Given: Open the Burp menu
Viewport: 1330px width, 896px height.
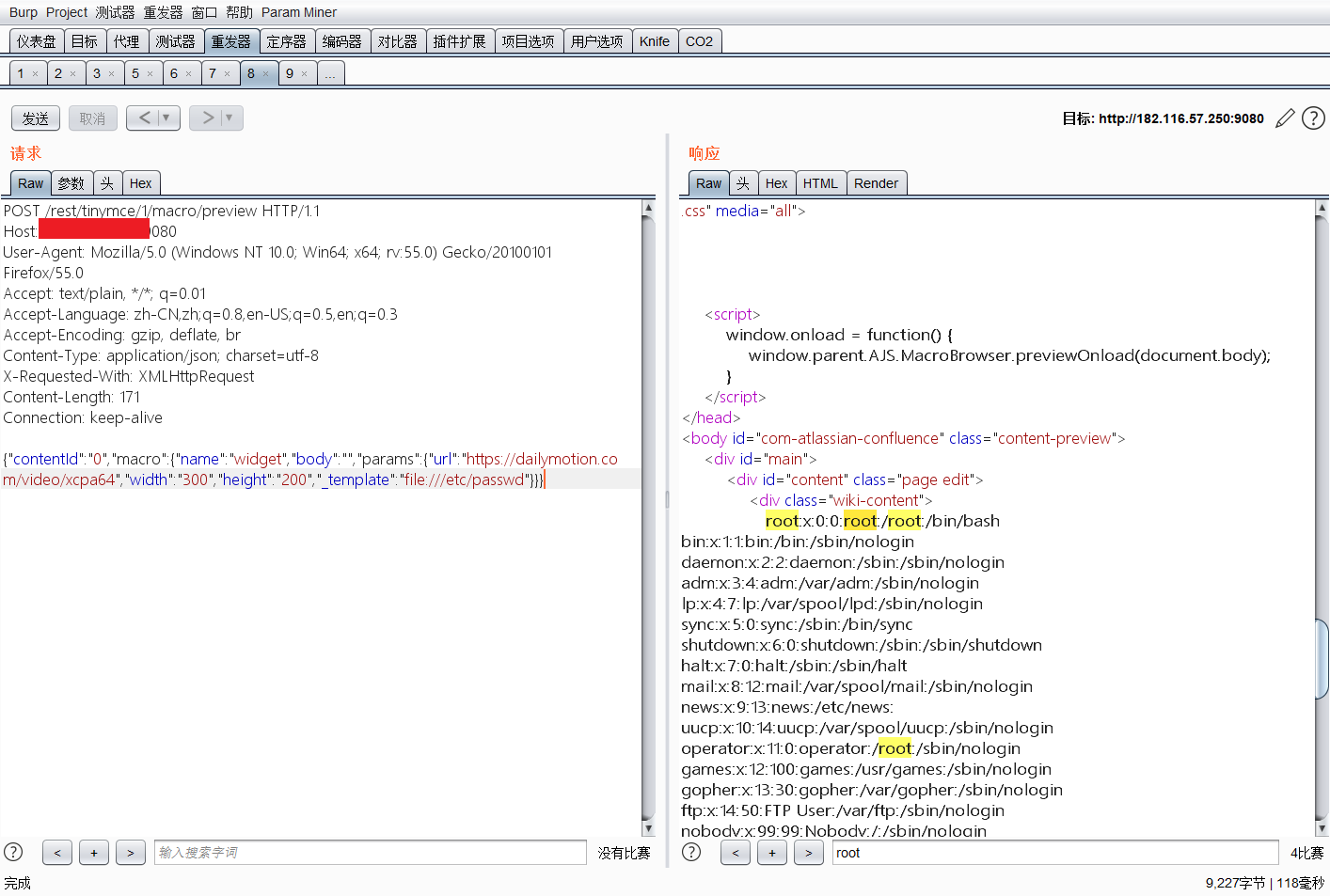Looking at the screenshot, I should (24, 12).
